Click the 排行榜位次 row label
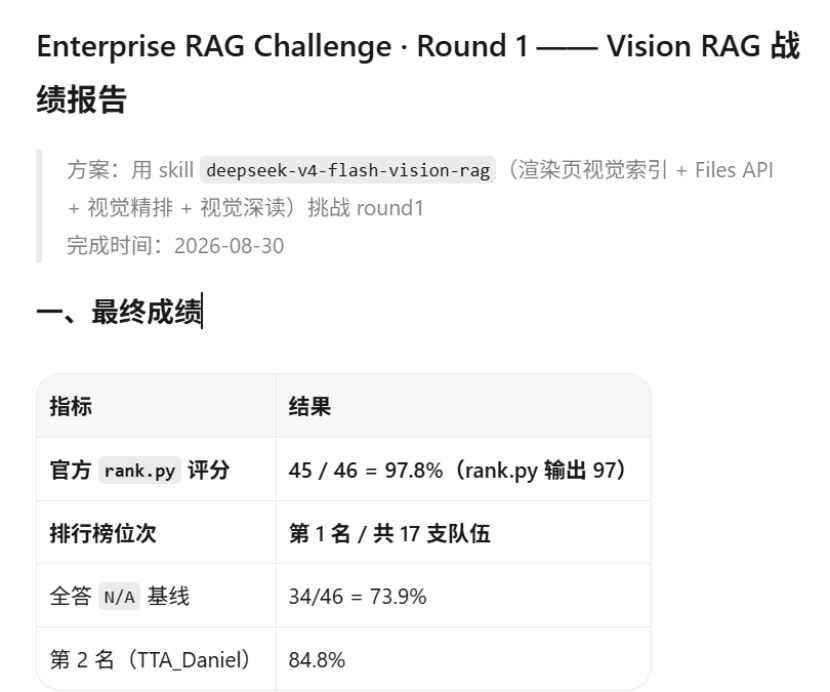 tap(103, 533)
